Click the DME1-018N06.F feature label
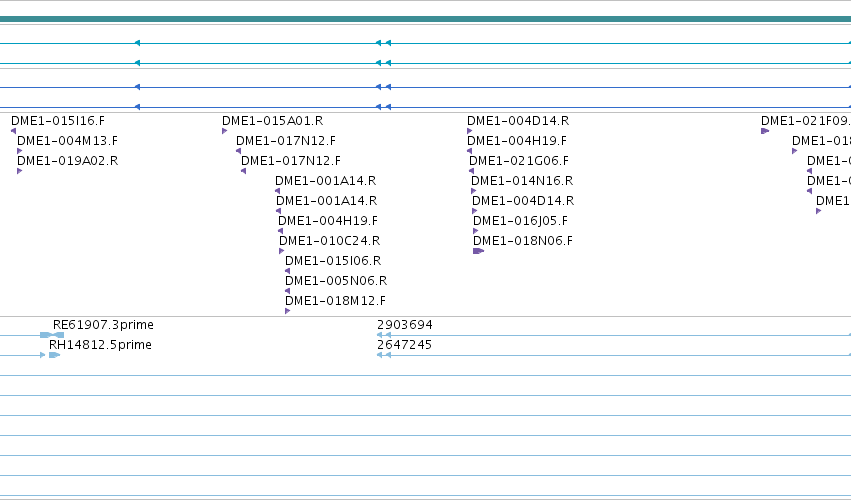 (x=523, y=240)
